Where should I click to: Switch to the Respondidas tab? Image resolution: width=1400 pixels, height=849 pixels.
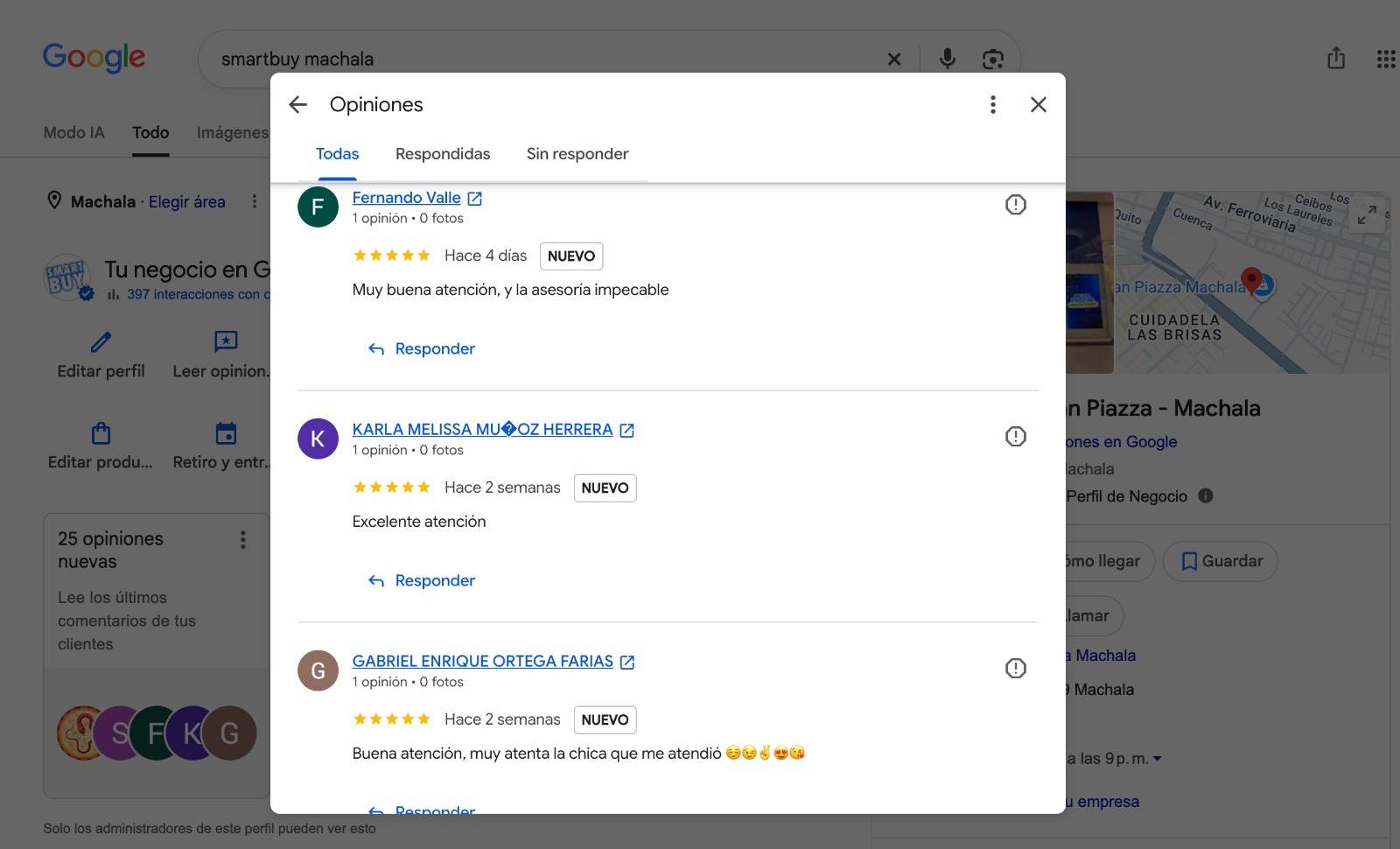443,154
